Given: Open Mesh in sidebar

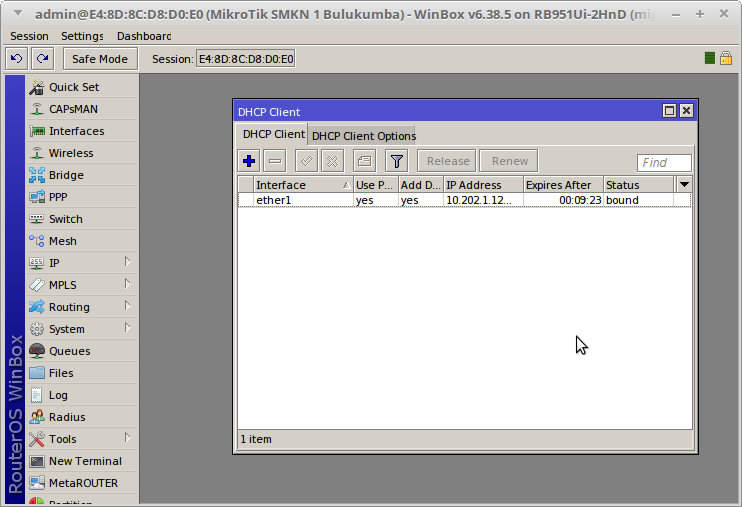Looking at the screenshot, I should pyautogui.click(x=82, y=241).
